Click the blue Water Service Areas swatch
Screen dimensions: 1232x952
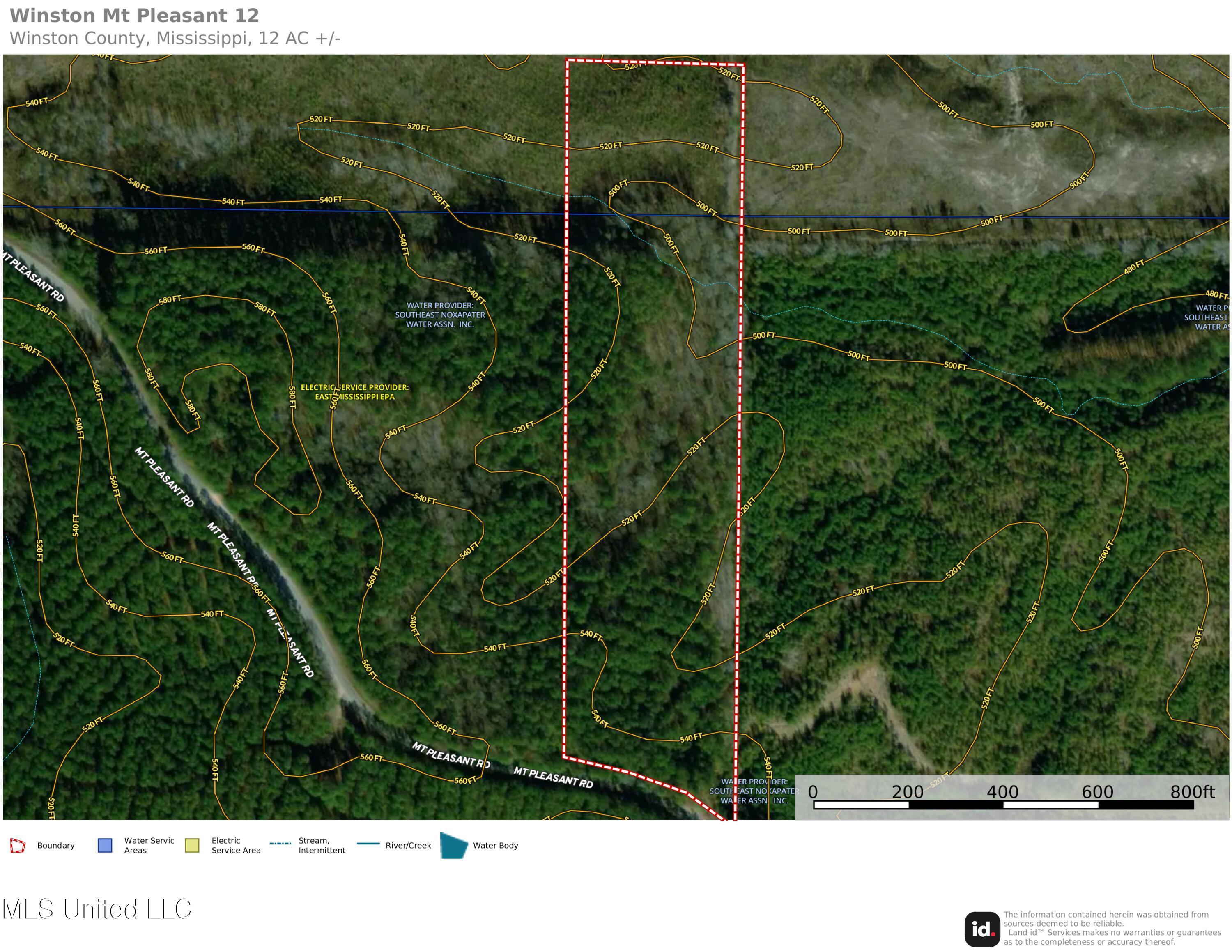105,845
